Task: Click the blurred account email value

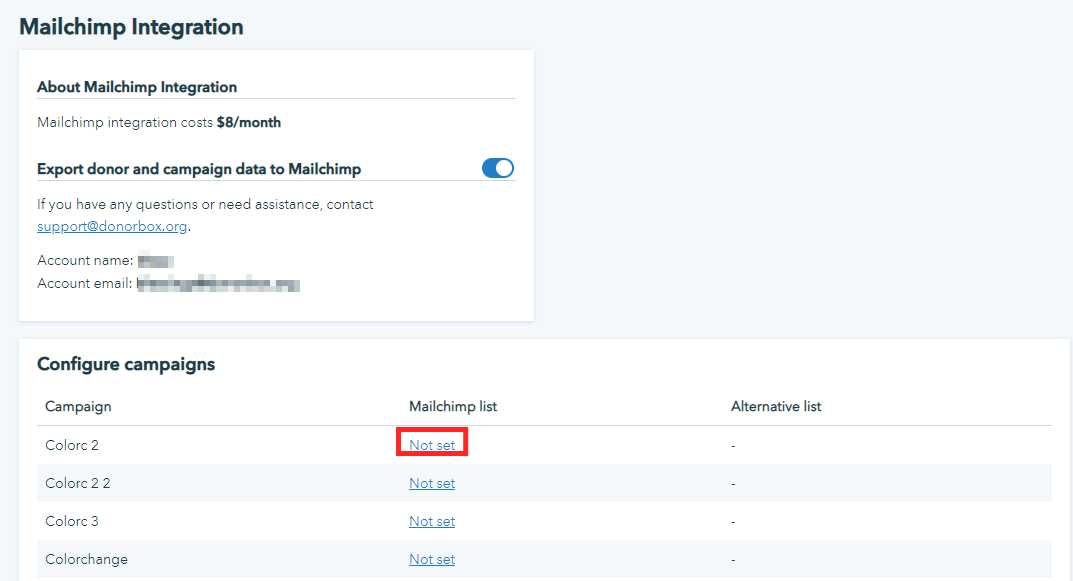Action: click(x=218, y=285)
